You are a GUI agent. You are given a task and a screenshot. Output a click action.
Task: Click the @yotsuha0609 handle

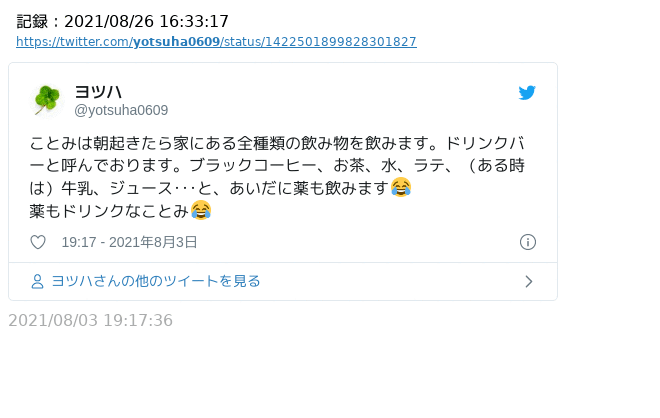point(121,110)
